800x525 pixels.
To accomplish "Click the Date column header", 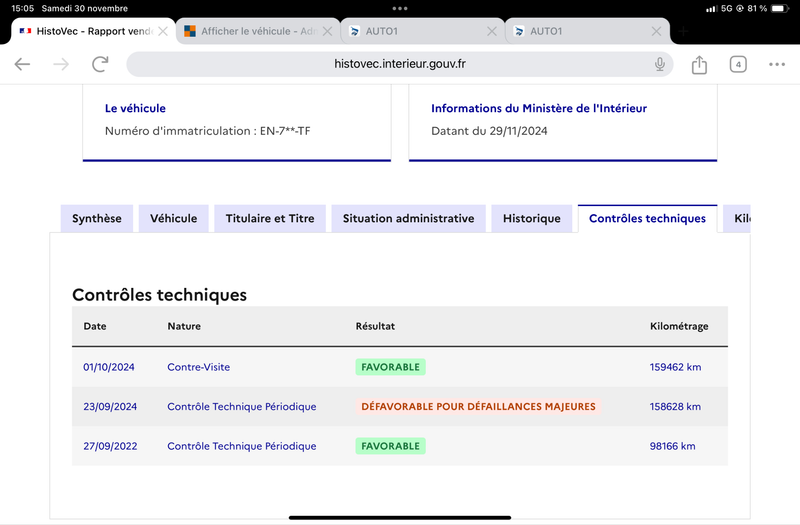I will (x=95, y=326).
